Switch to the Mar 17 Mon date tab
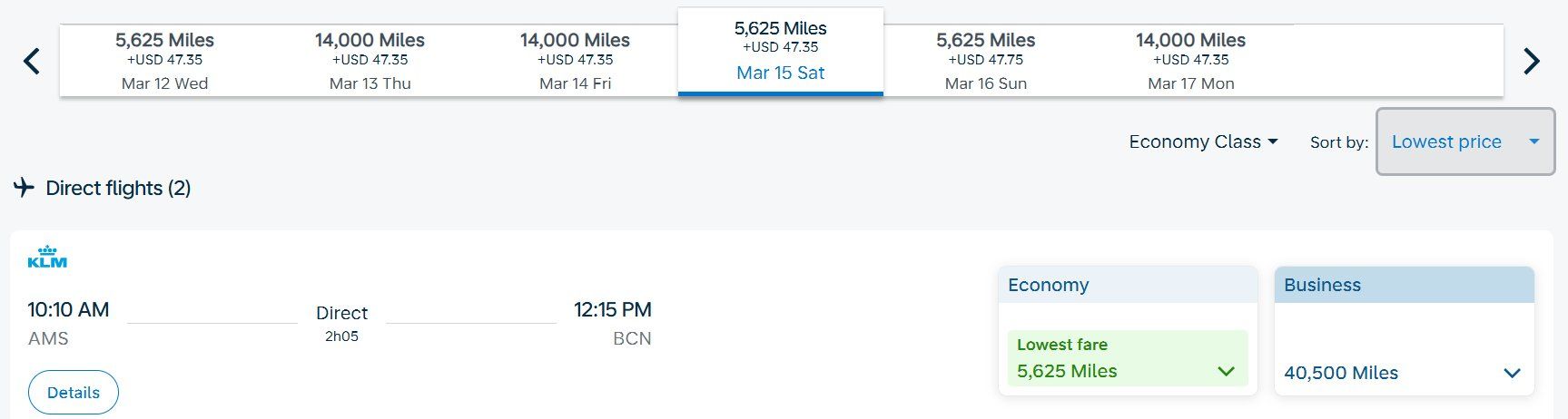1568x419 pixels. (x=1190, y=61)
